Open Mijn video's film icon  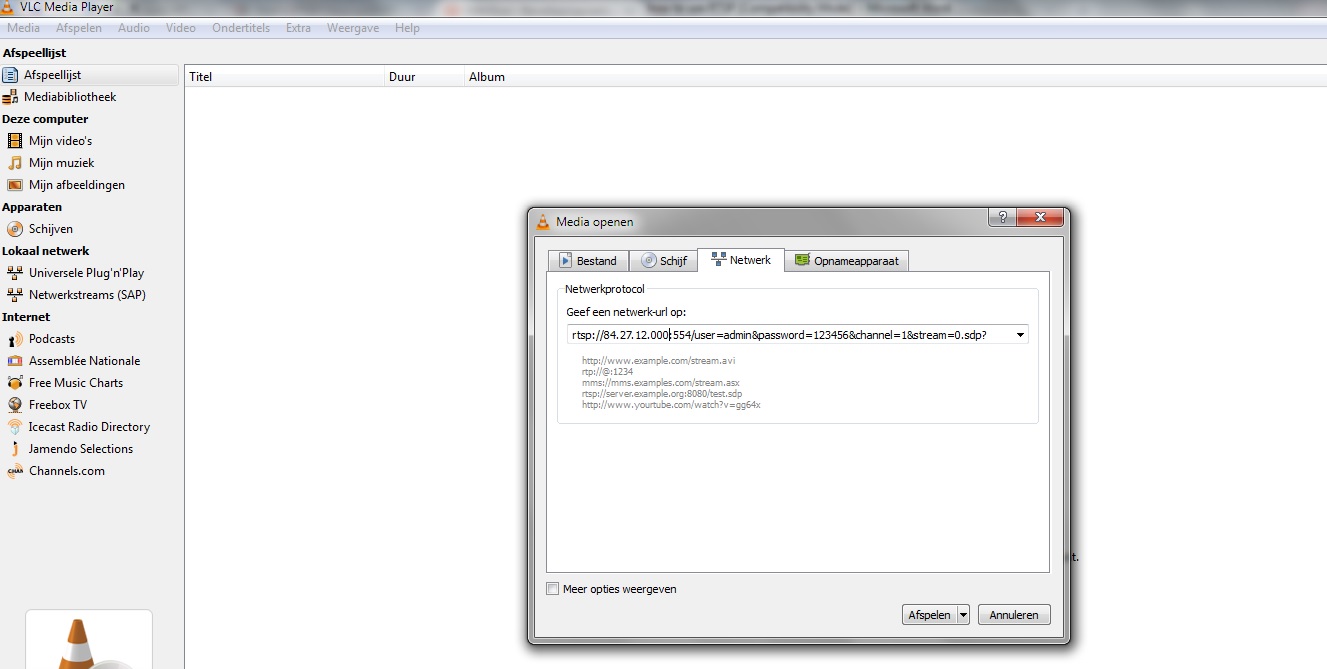(x=15, y=141)
